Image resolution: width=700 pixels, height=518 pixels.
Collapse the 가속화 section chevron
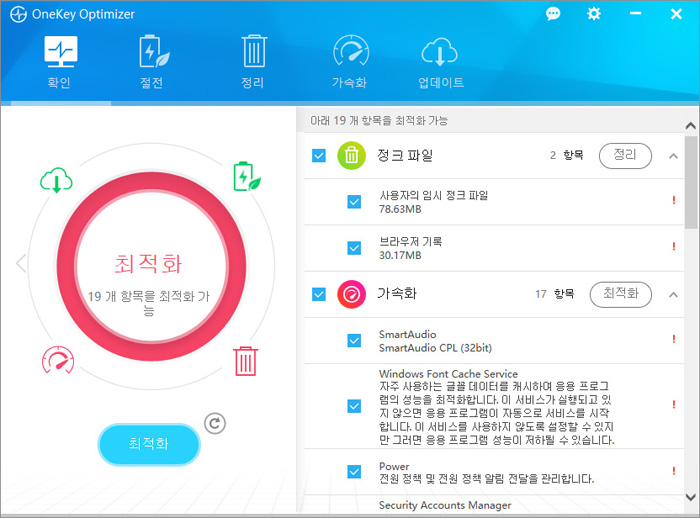coord(673,295)
